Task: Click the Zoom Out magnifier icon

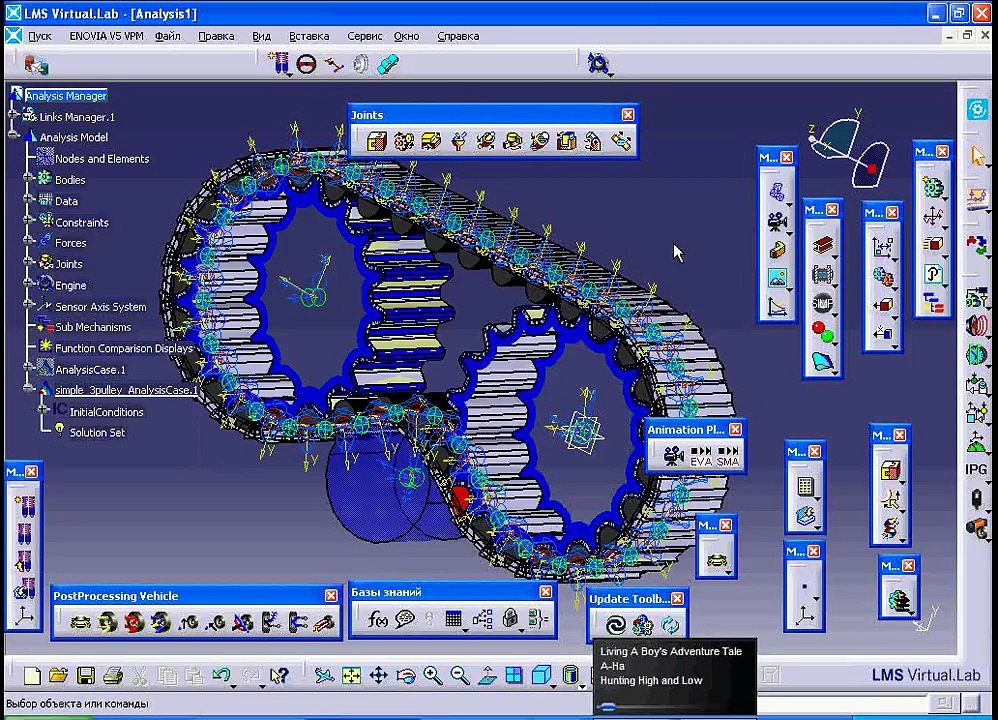Action: pyautogui.click(x=460, y=676)
